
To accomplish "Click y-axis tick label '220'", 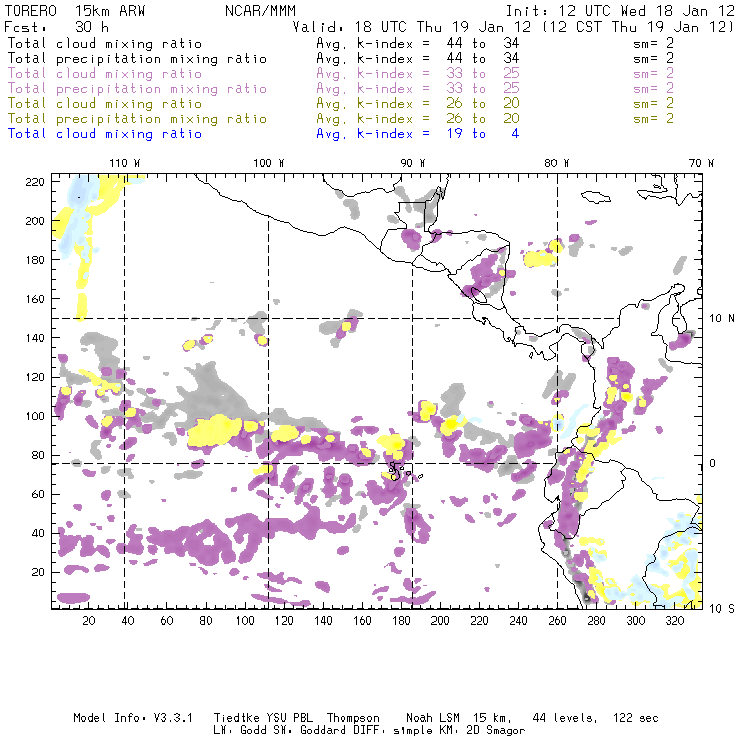I will tap(35, 182).
